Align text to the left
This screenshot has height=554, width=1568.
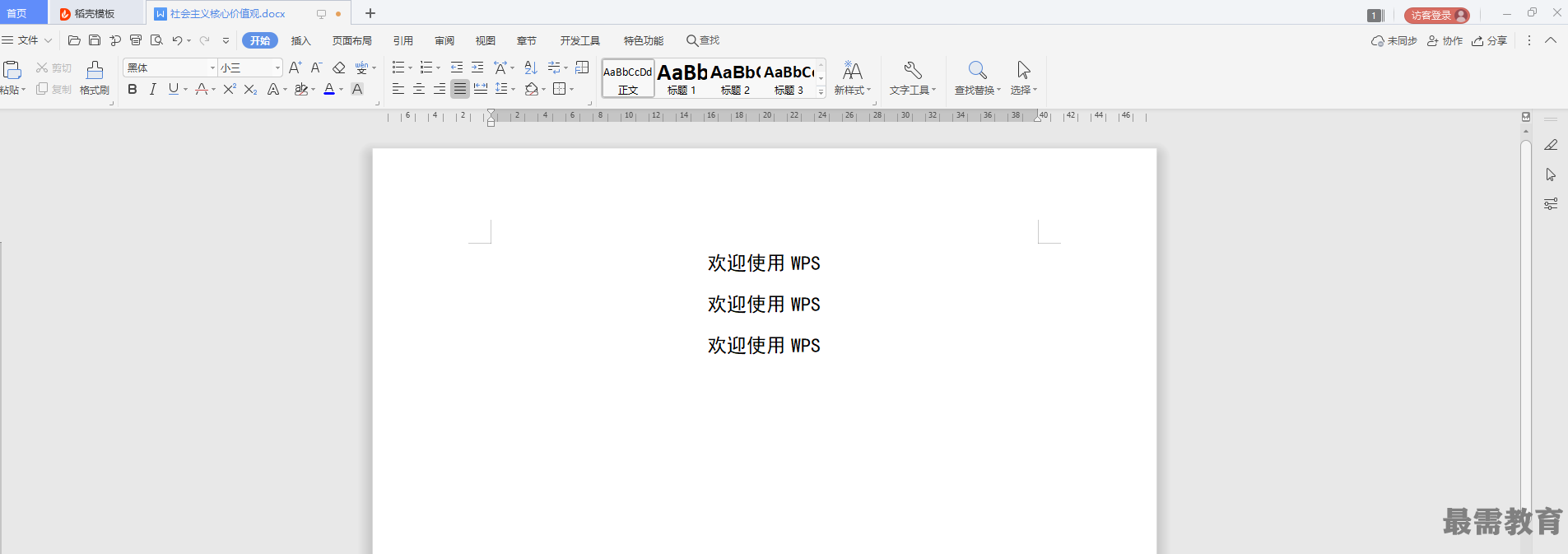point(398,89)
